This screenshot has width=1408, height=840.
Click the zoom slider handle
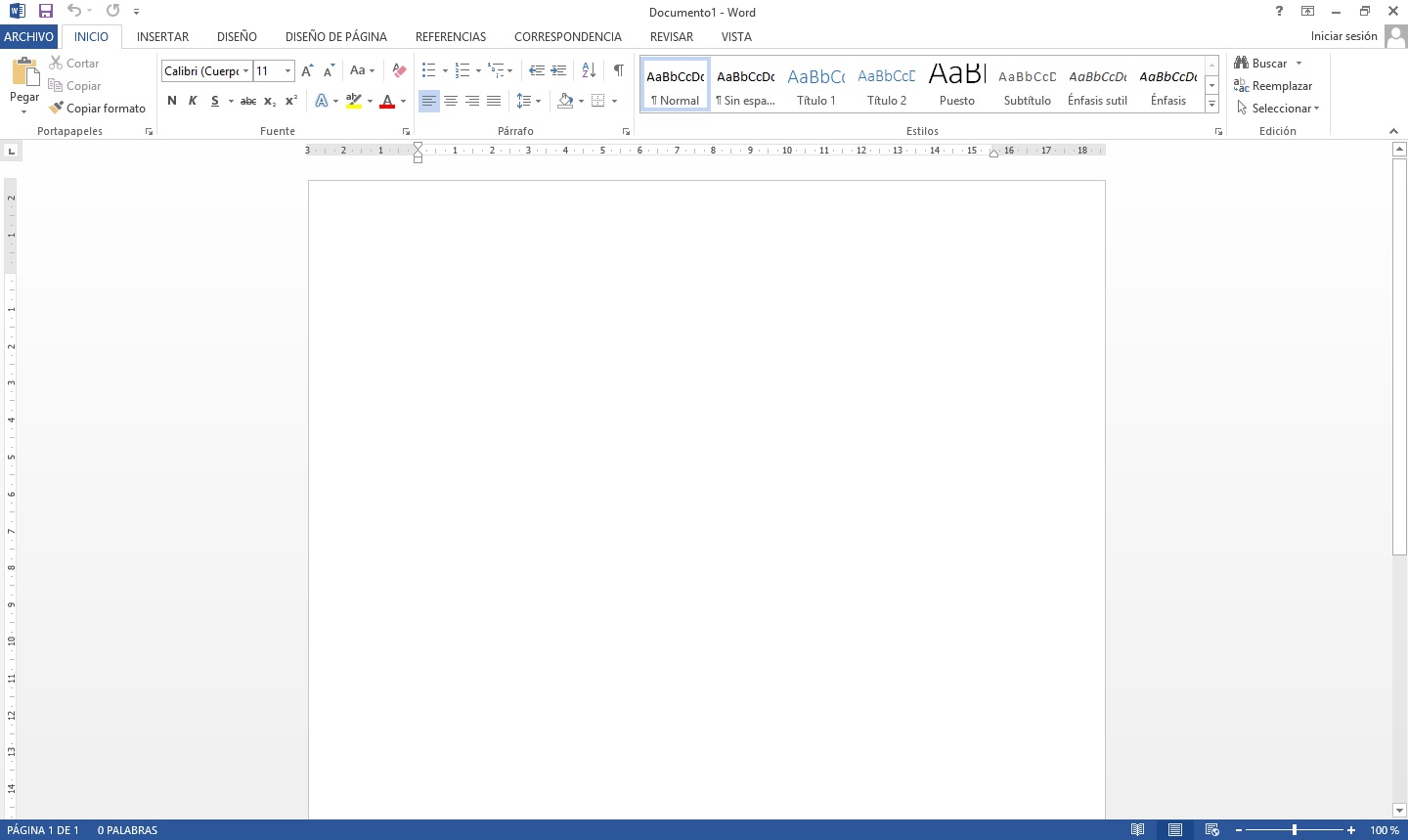tap(1295, 830)
